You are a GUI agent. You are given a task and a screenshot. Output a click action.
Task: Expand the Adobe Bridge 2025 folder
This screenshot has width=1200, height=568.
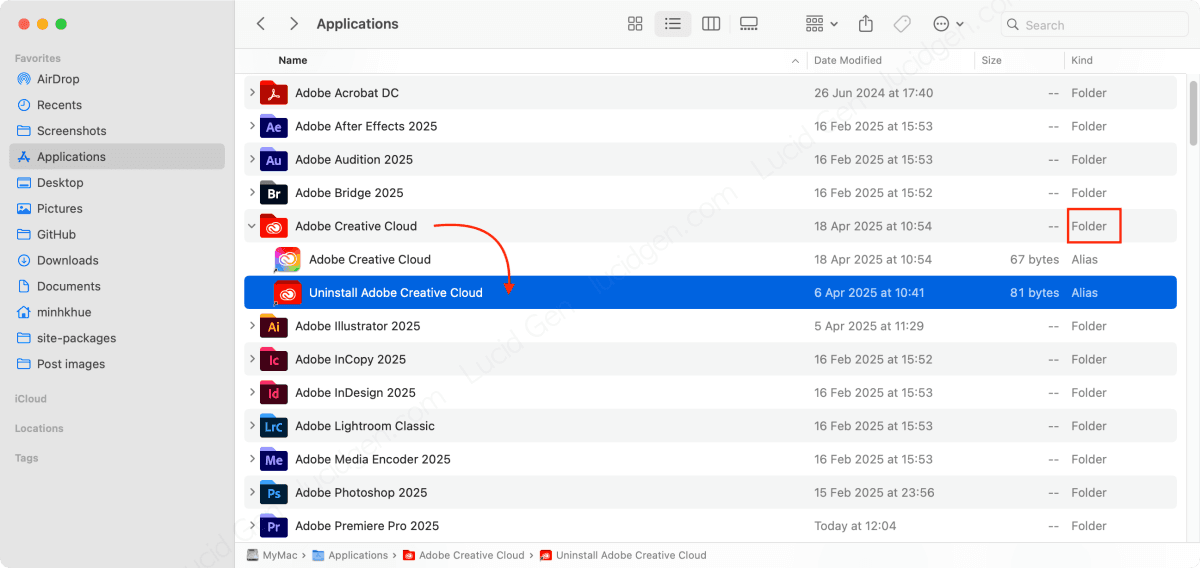(x=252, y=193)
